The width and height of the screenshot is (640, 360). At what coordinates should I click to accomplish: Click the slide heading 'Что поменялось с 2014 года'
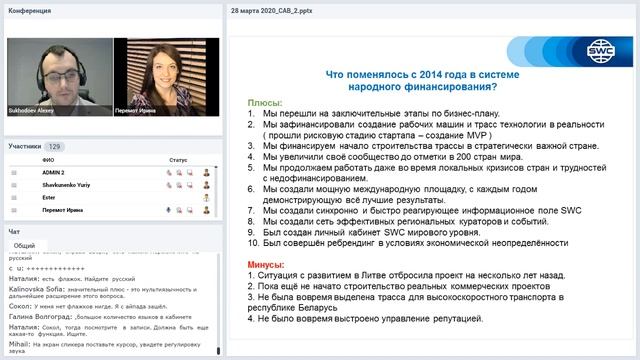(x=422, y=80)
